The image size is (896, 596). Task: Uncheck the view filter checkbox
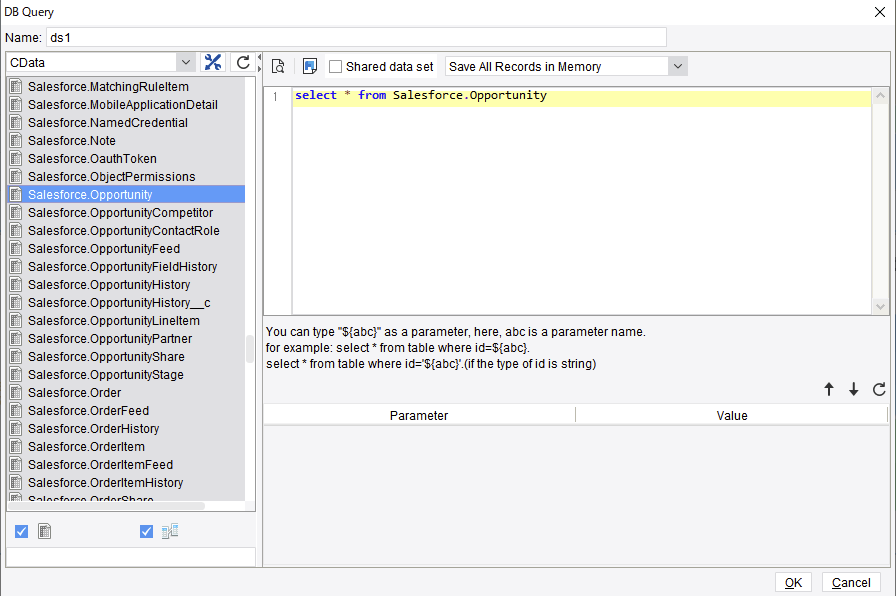coord(147,531)
